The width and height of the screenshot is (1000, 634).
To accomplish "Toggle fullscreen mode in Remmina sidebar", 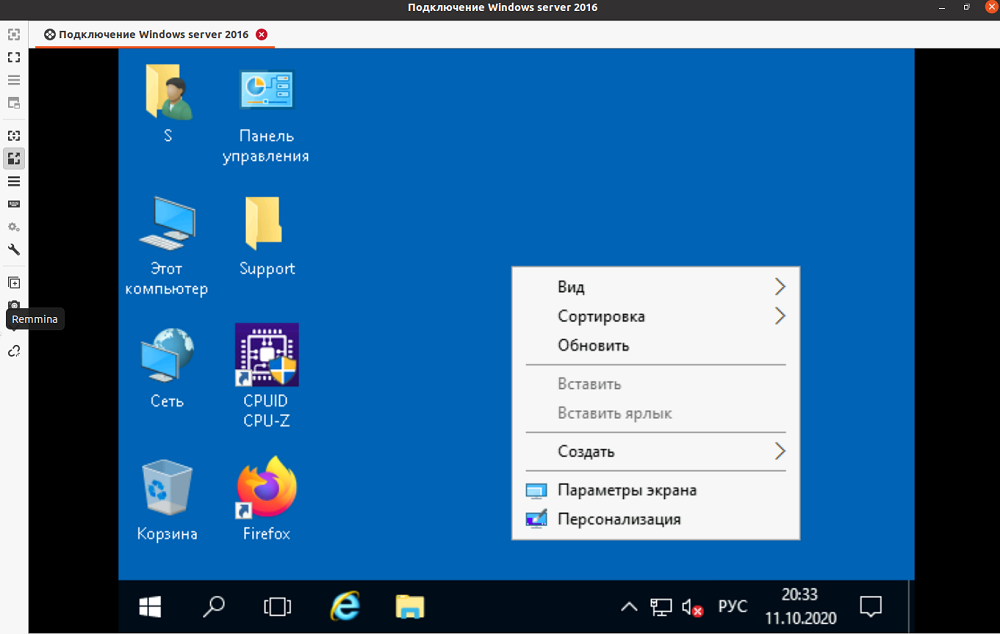I will 14,57.
